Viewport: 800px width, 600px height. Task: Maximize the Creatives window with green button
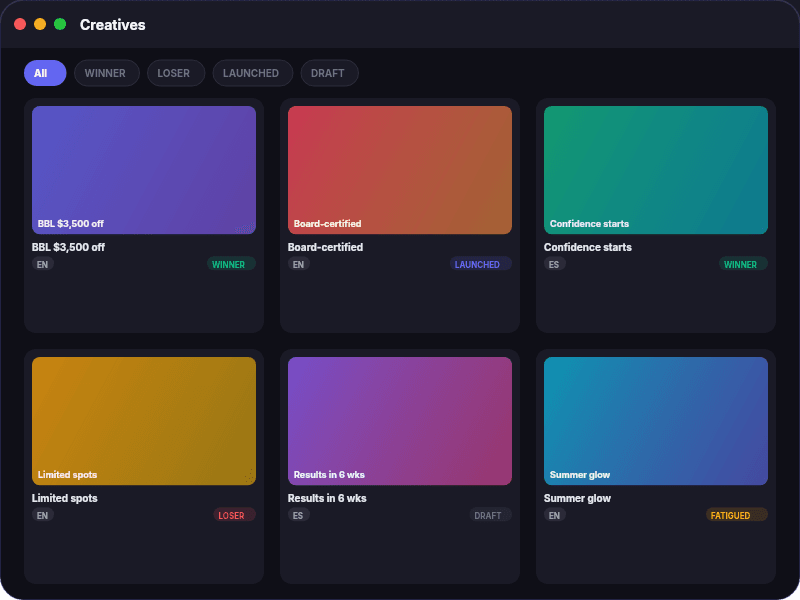point(60,24)
